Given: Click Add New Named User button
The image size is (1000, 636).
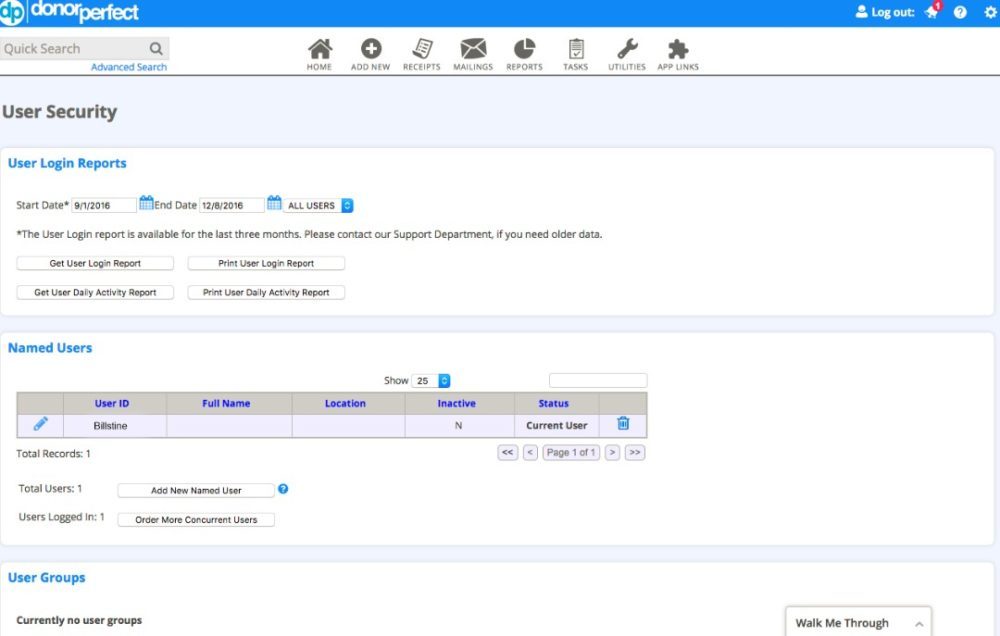Looking at the screenshot, I should click(x=196, y=491).
